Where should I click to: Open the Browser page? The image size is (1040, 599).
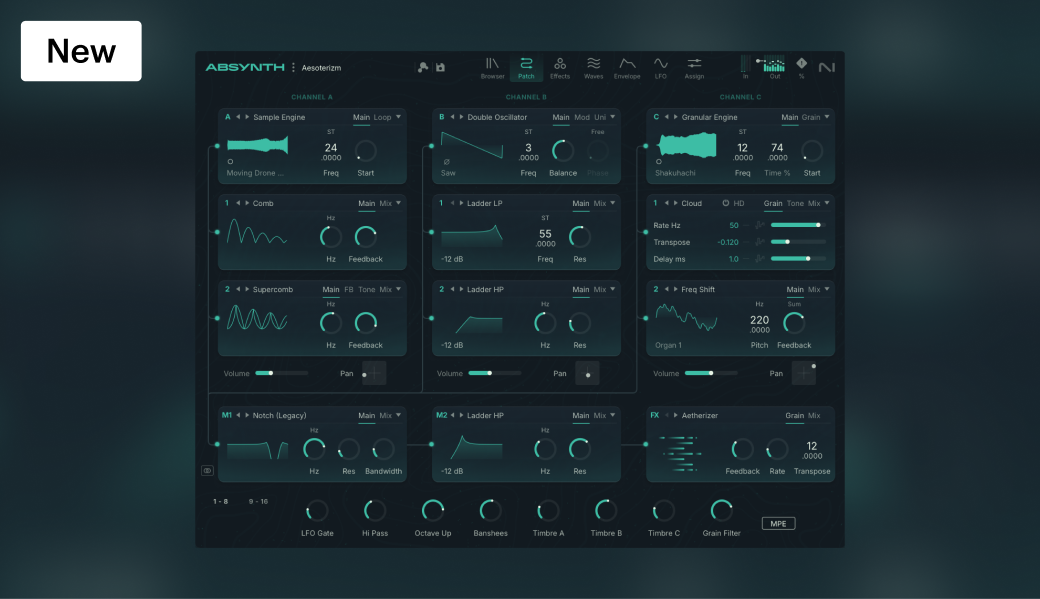[492, 68]
